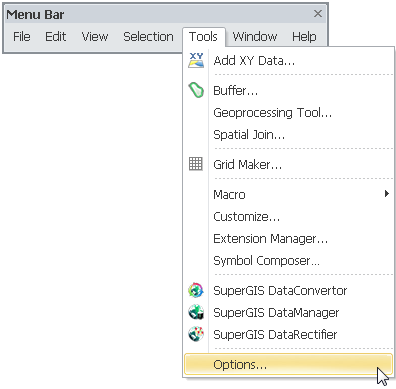Open the Window menu
Image resolution: width=396 pixels, height=389 pixels.
click(255, 36)
